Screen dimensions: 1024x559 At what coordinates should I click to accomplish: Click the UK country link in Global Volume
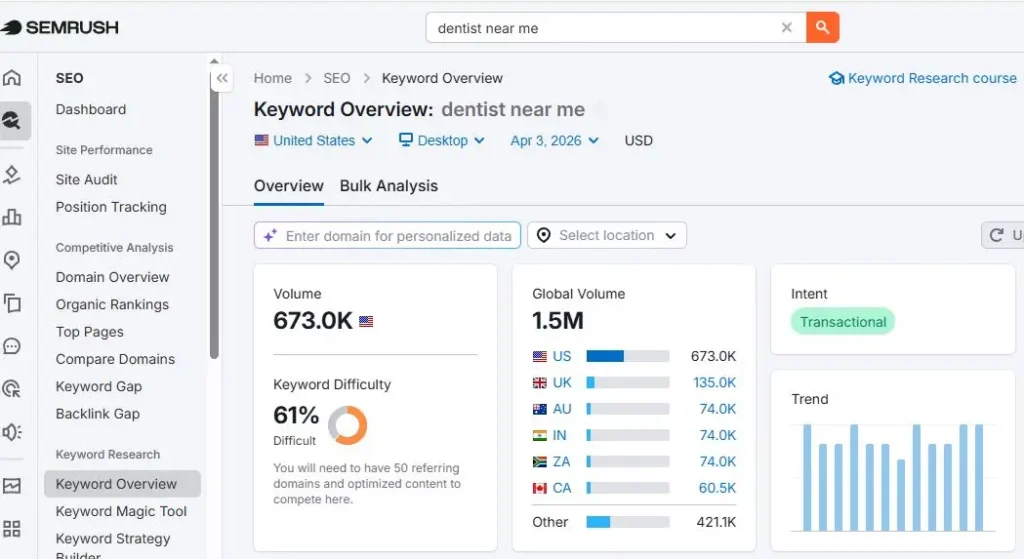(562, 383)
